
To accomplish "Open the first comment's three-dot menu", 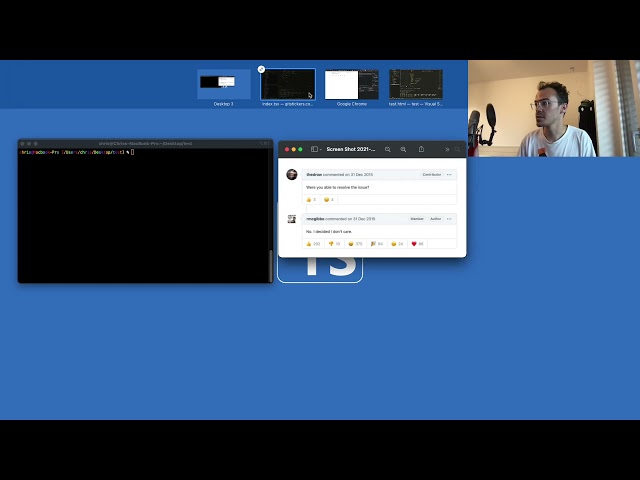I will click(x=449, y=175).
